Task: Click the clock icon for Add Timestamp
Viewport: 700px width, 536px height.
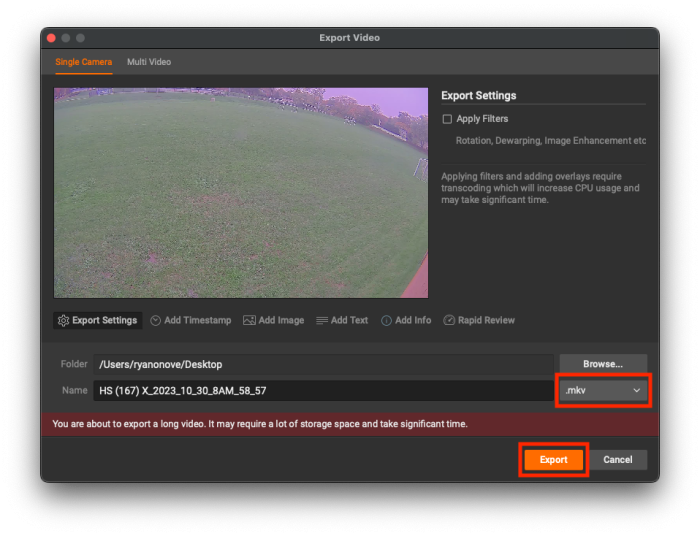Action: click(x=156, y=321)
